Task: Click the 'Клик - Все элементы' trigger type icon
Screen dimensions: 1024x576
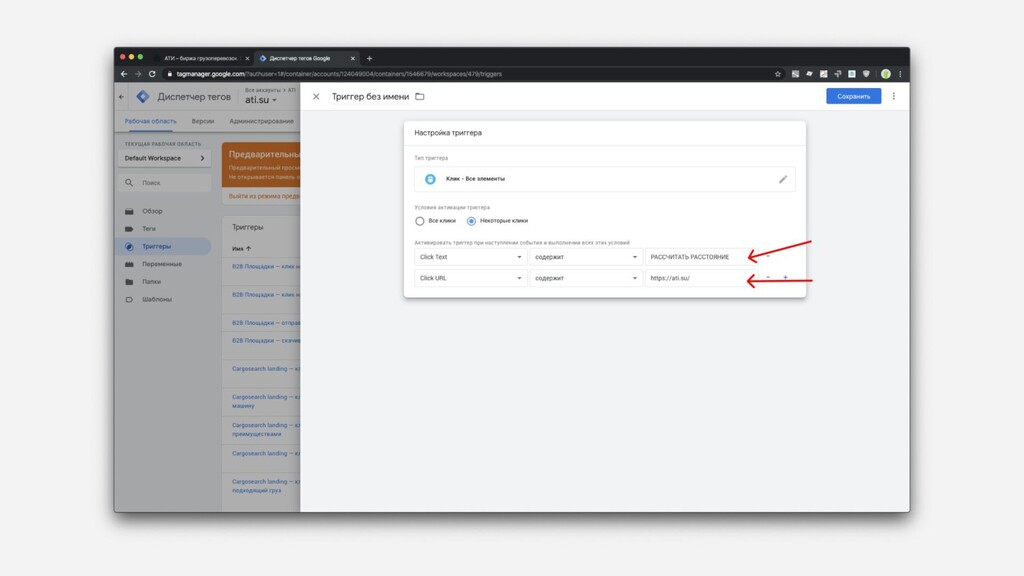Action: [430, 179]
